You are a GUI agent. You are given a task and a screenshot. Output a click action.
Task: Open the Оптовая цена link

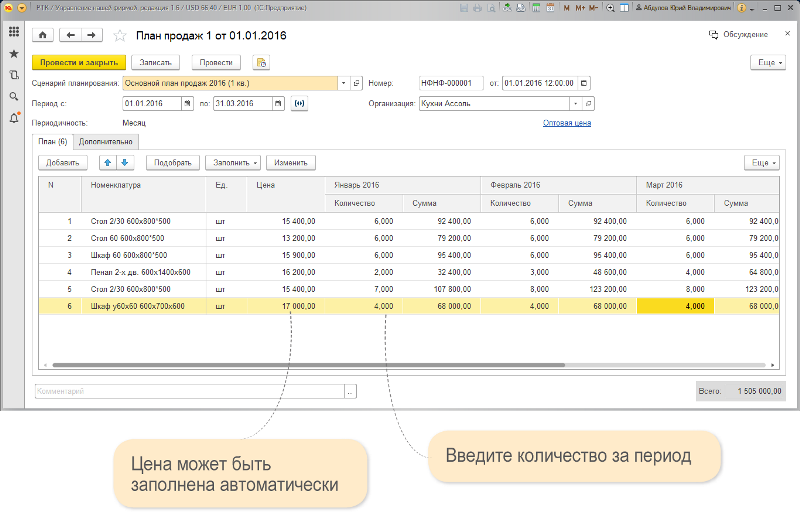click(x=567, y=123)
